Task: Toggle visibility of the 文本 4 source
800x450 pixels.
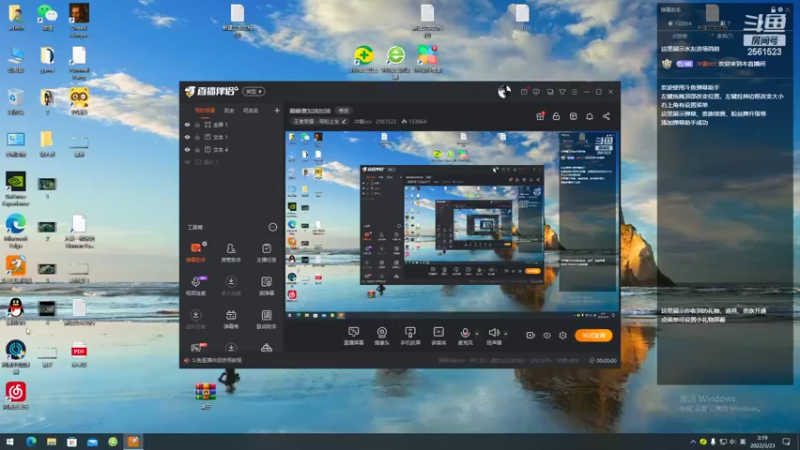Action: pos(187,150)
